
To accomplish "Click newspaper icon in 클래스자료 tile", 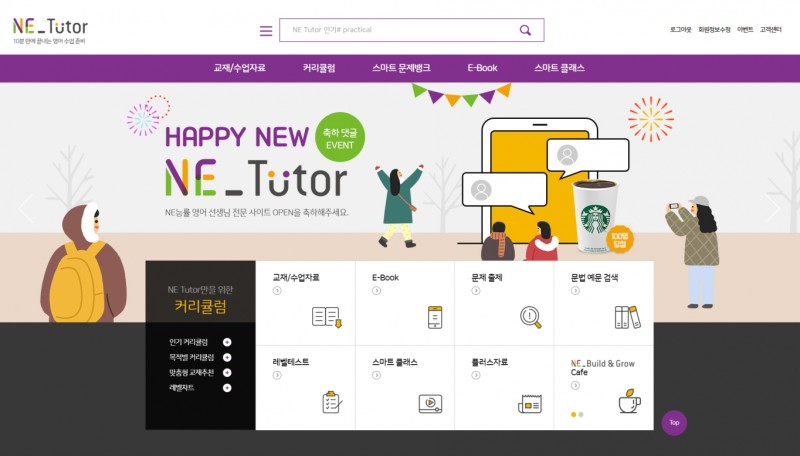I will tap(530, 403).
